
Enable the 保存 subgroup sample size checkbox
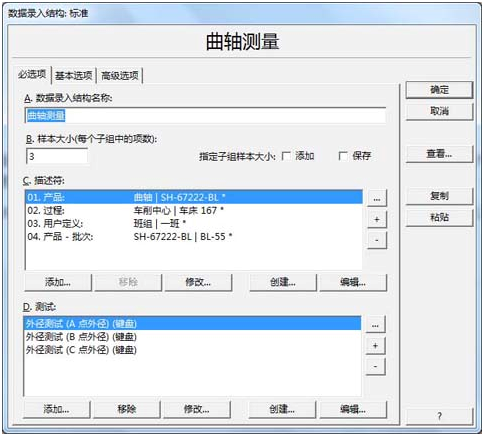pyautogui.click(x=343, y=156)
